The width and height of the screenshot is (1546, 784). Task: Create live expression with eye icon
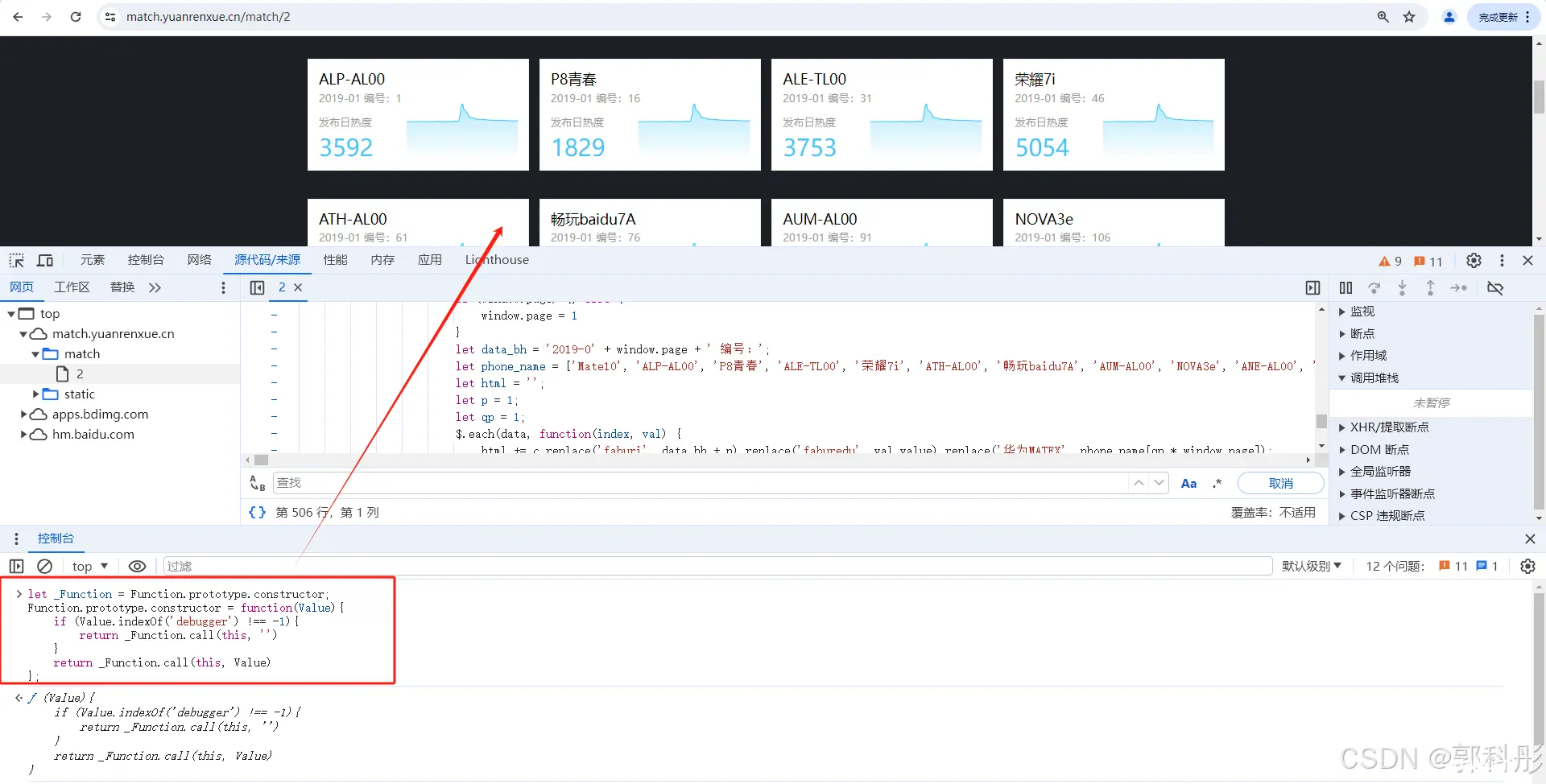point(138,567)
